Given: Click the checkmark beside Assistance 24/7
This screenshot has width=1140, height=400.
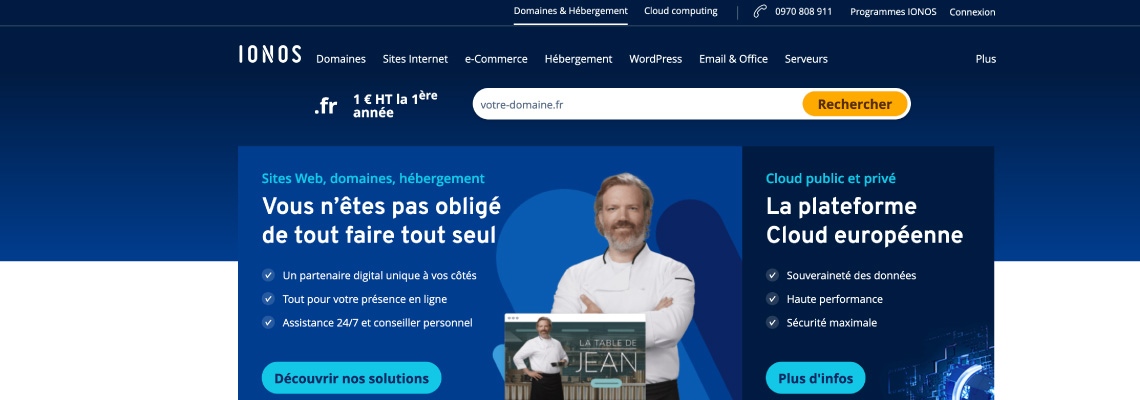Looking at the screenshot, I should [268, 322].
